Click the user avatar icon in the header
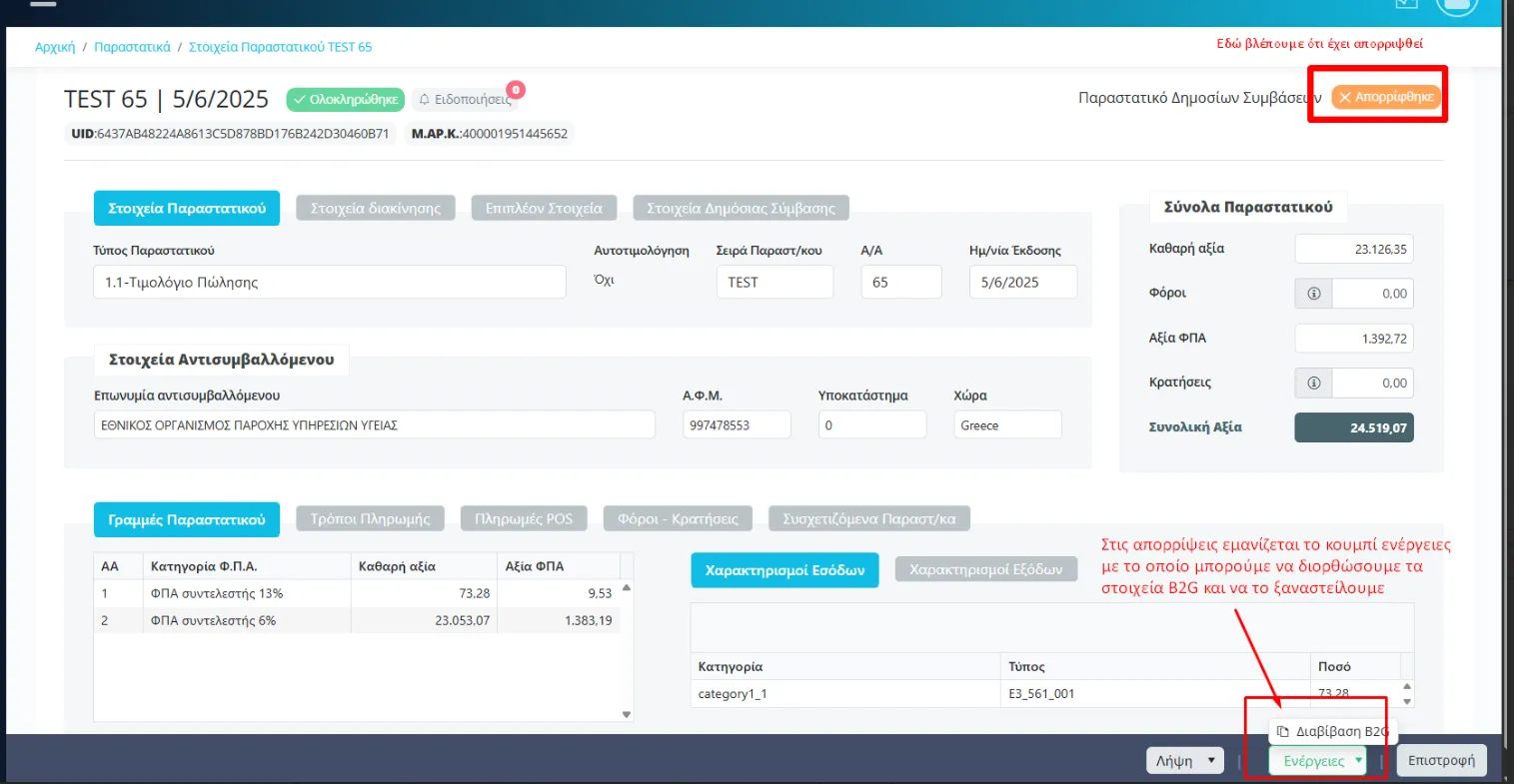This screenshot has width=1514, height=784. pyautogui.click(x=1456, y=5)
